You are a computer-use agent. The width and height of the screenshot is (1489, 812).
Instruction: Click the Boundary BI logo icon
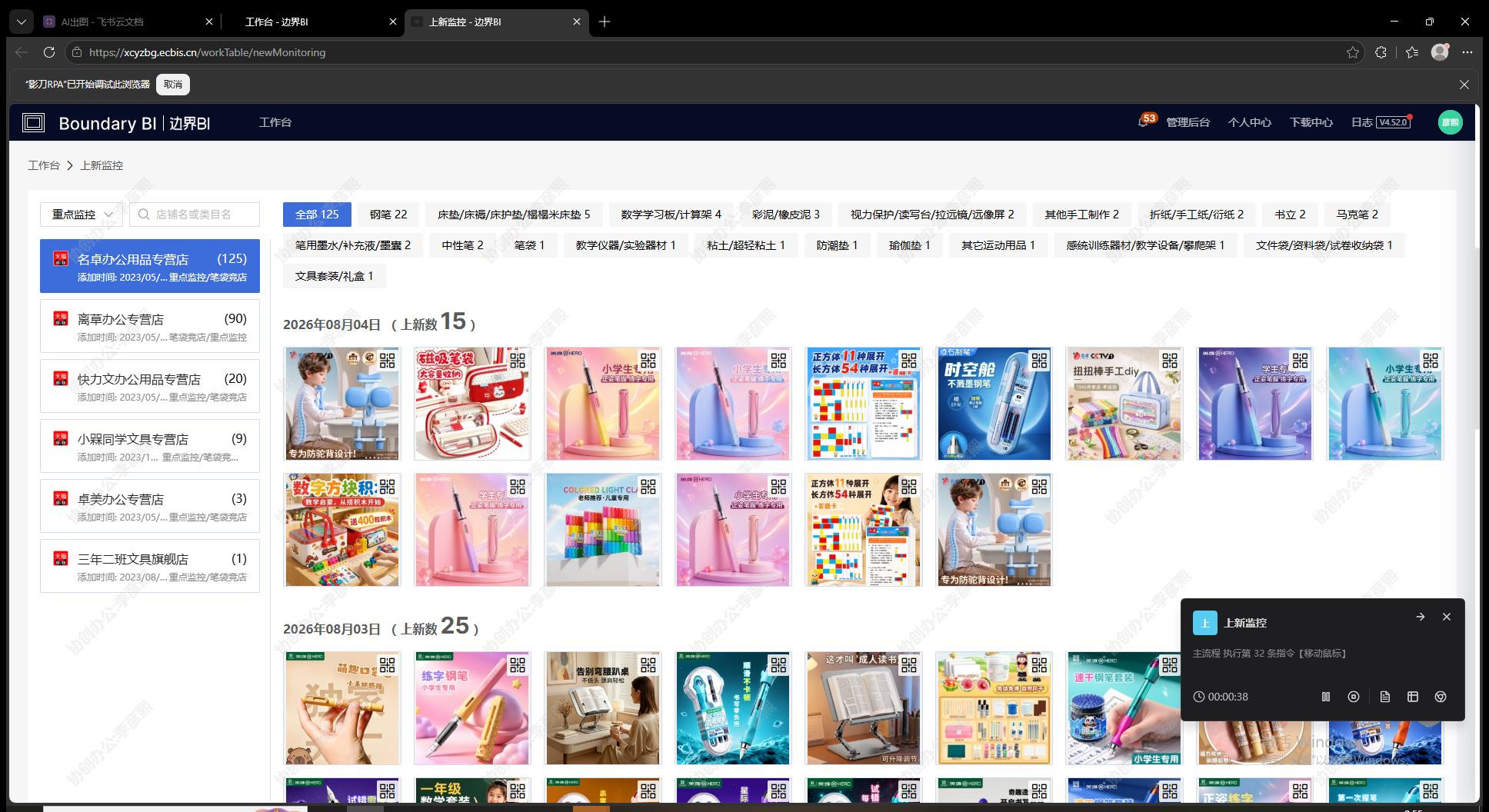(33, 123)
